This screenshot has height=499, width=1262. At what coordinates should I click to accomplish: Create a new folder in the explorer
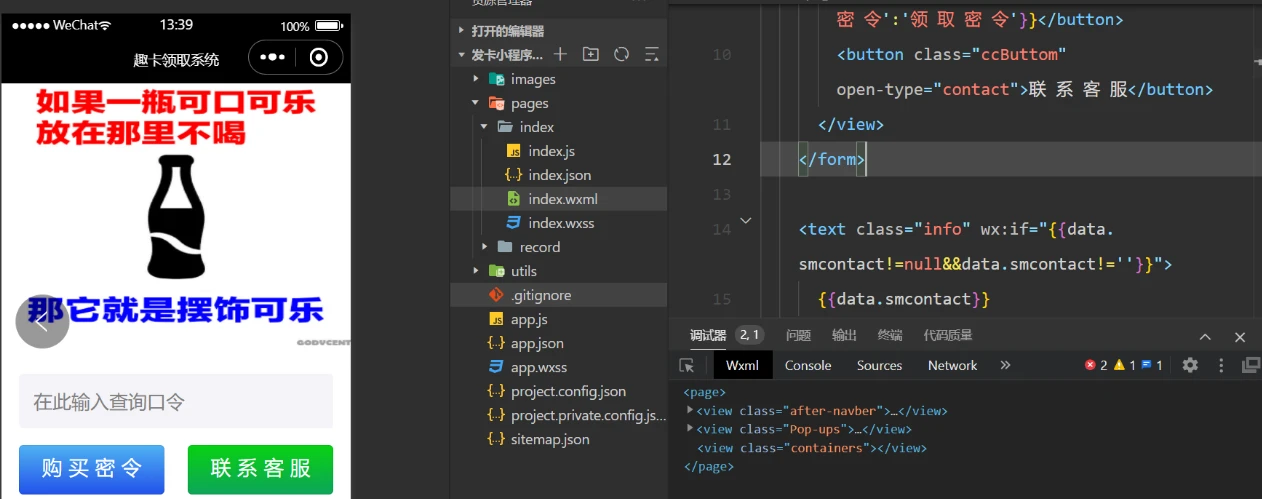click(x=591, y=54)
